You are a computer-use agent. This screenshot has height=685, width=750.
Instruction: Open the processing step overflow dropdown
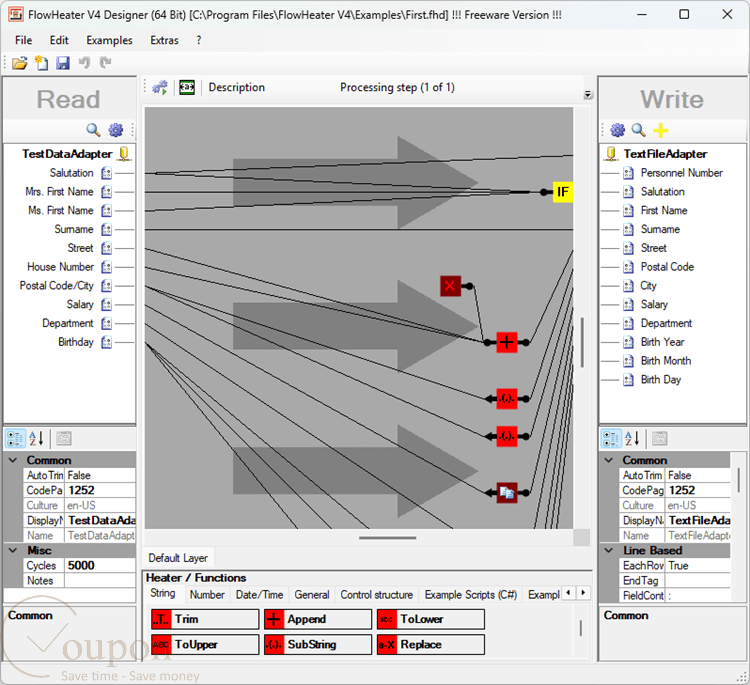tap(588, 95)
